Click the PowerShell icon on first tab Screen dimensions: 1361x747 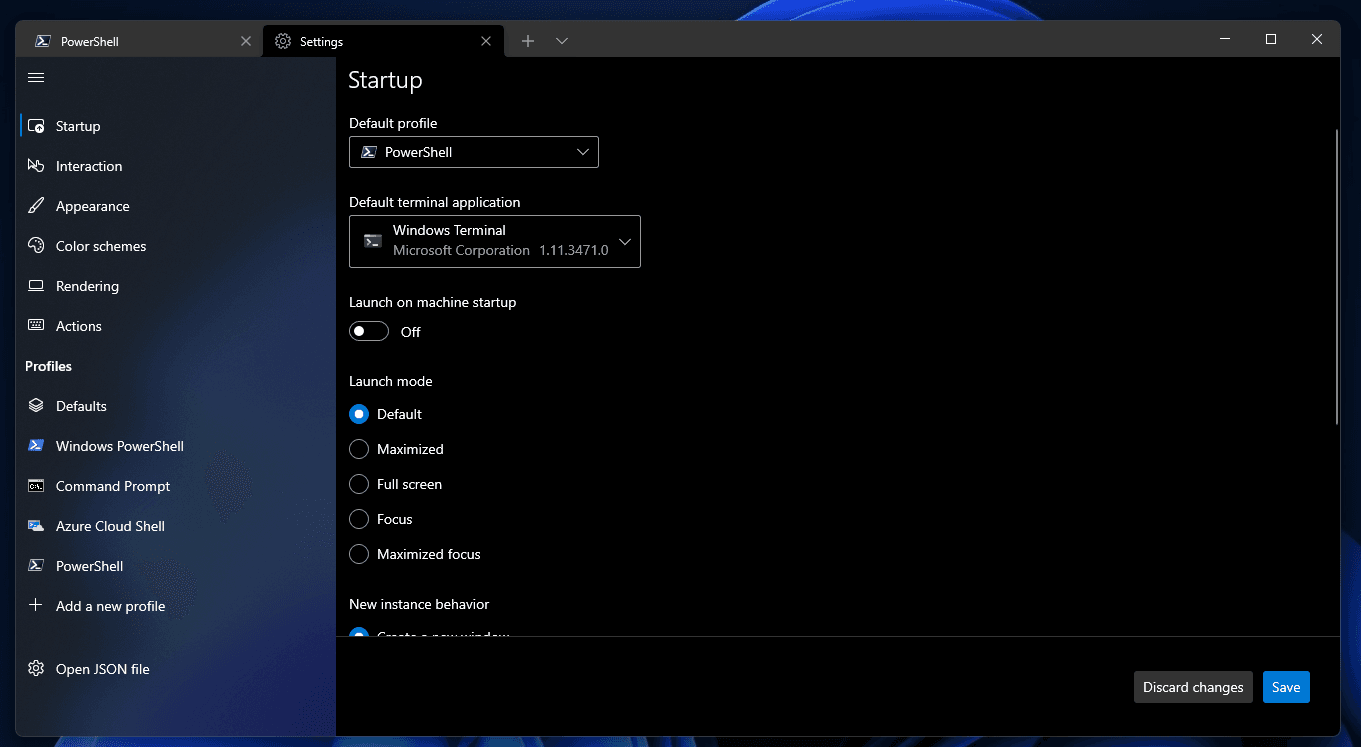tap(43, 42)
